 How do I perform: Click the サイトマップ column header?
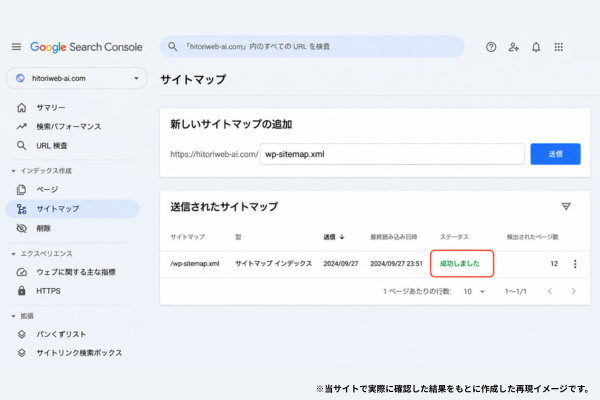click(188, 237)
